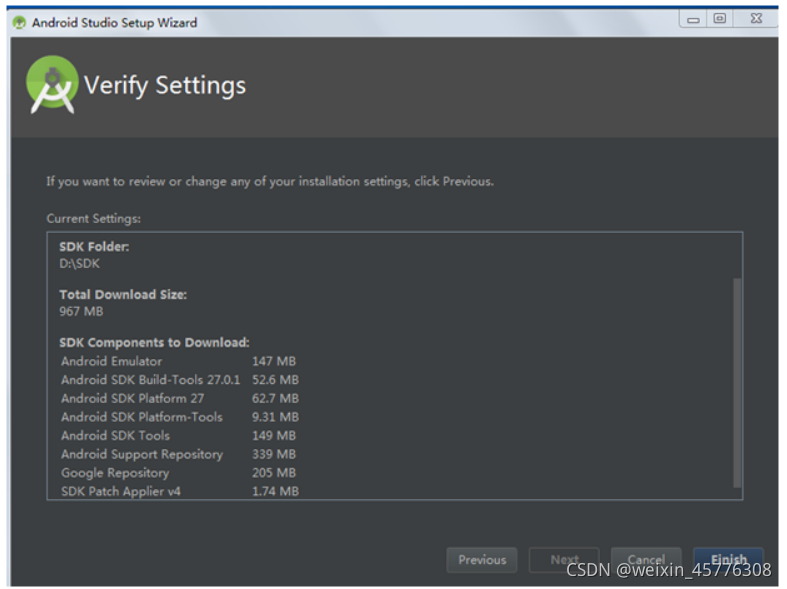Close the Setup Wizard window

[x=756, y=19]
